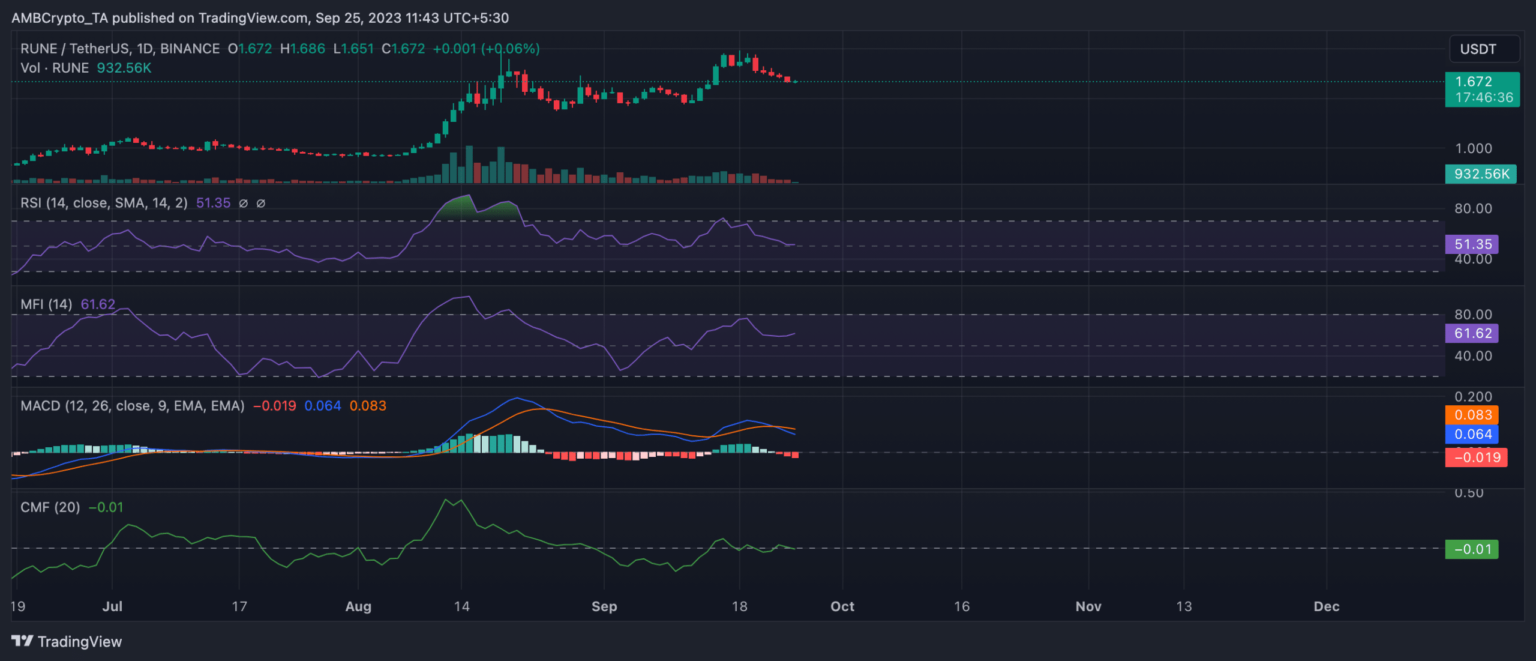Click the Sep label on time axis

point(605,606)
